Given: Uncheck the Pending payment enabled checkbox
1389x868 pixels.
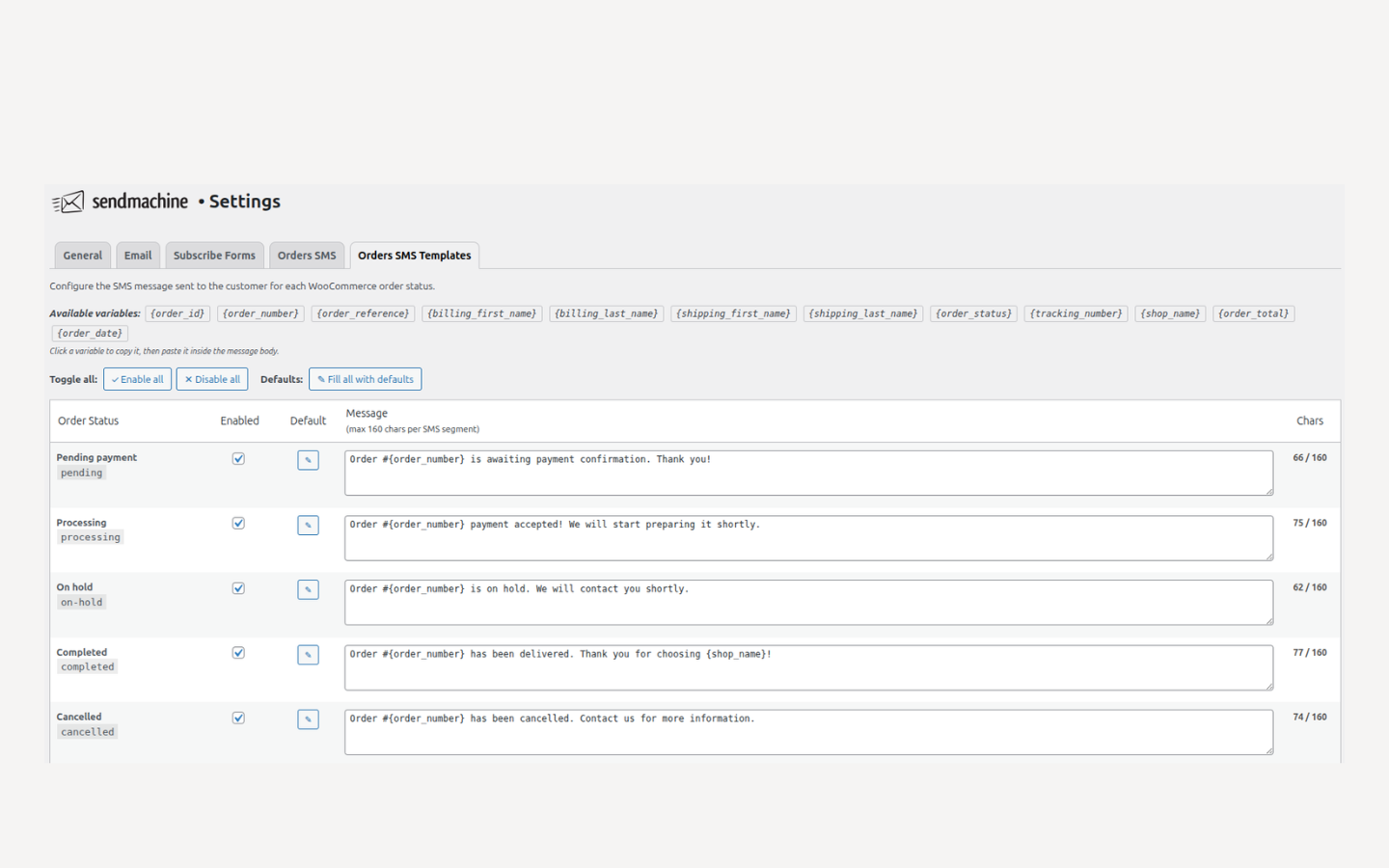Looking at the screenshot, I should [238, 459].
